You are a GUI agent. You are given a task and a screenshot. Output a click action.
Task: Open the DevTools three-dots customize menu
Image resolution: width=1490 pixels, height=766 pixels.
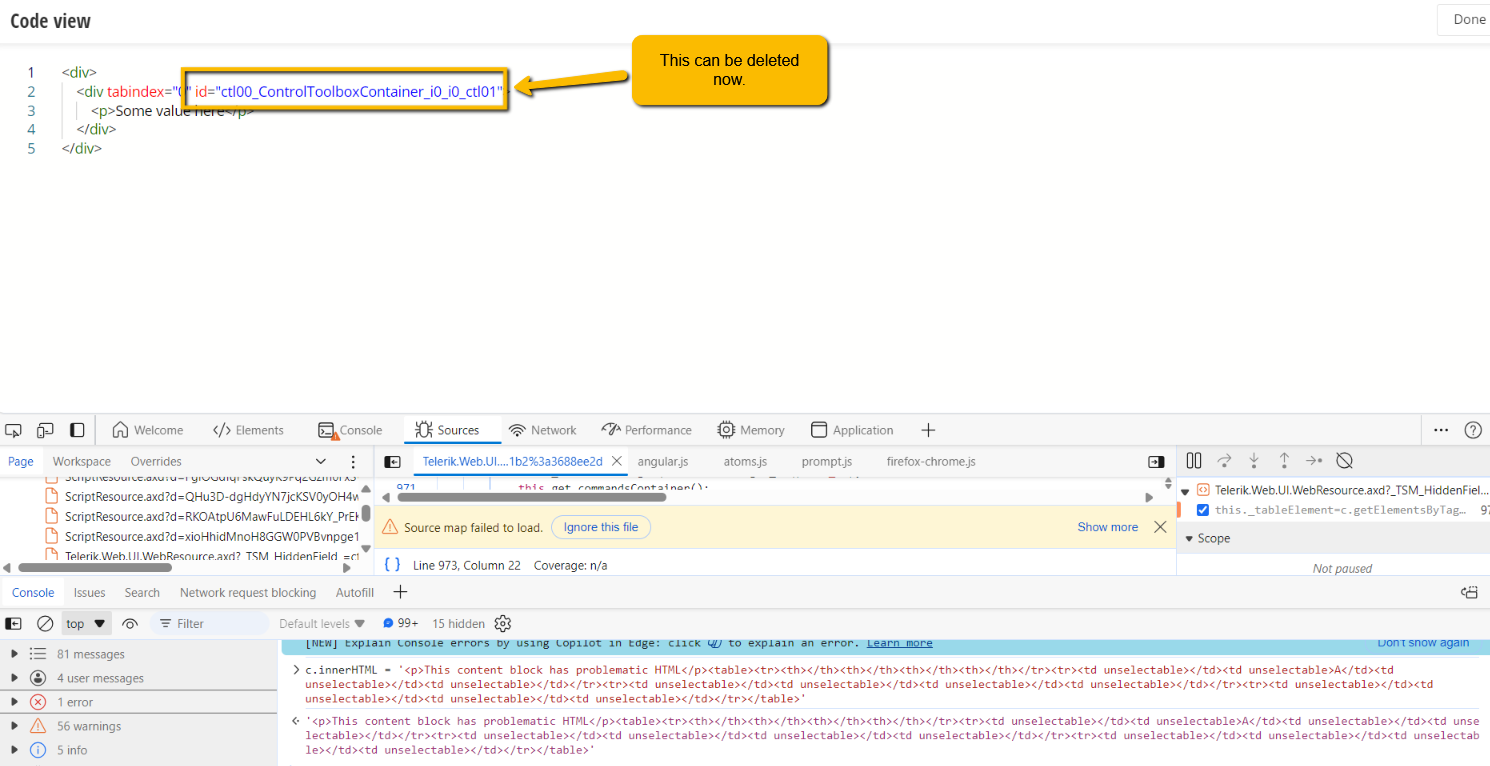pyautogui.click(x=1441, y=430)
